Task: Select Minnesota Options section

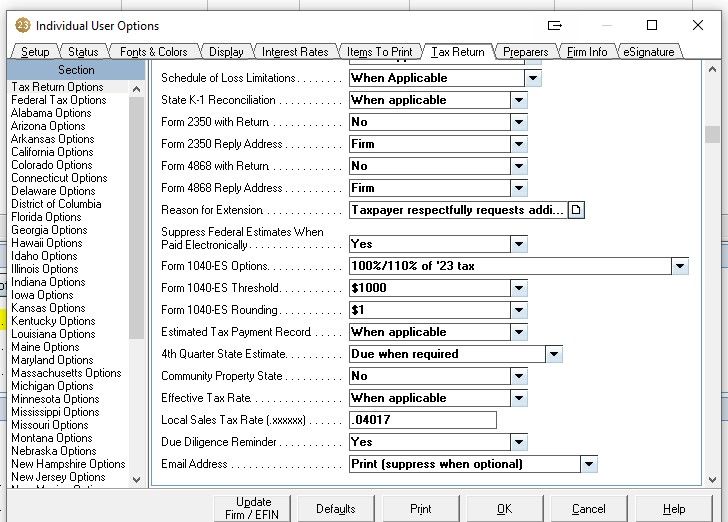Action: (55, 399)
